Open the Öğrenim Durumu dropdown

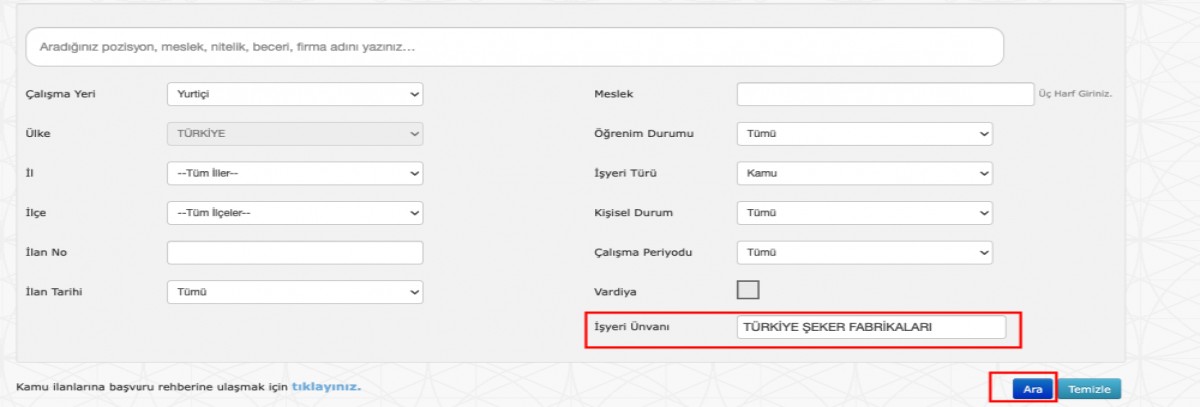coord(864,134)
